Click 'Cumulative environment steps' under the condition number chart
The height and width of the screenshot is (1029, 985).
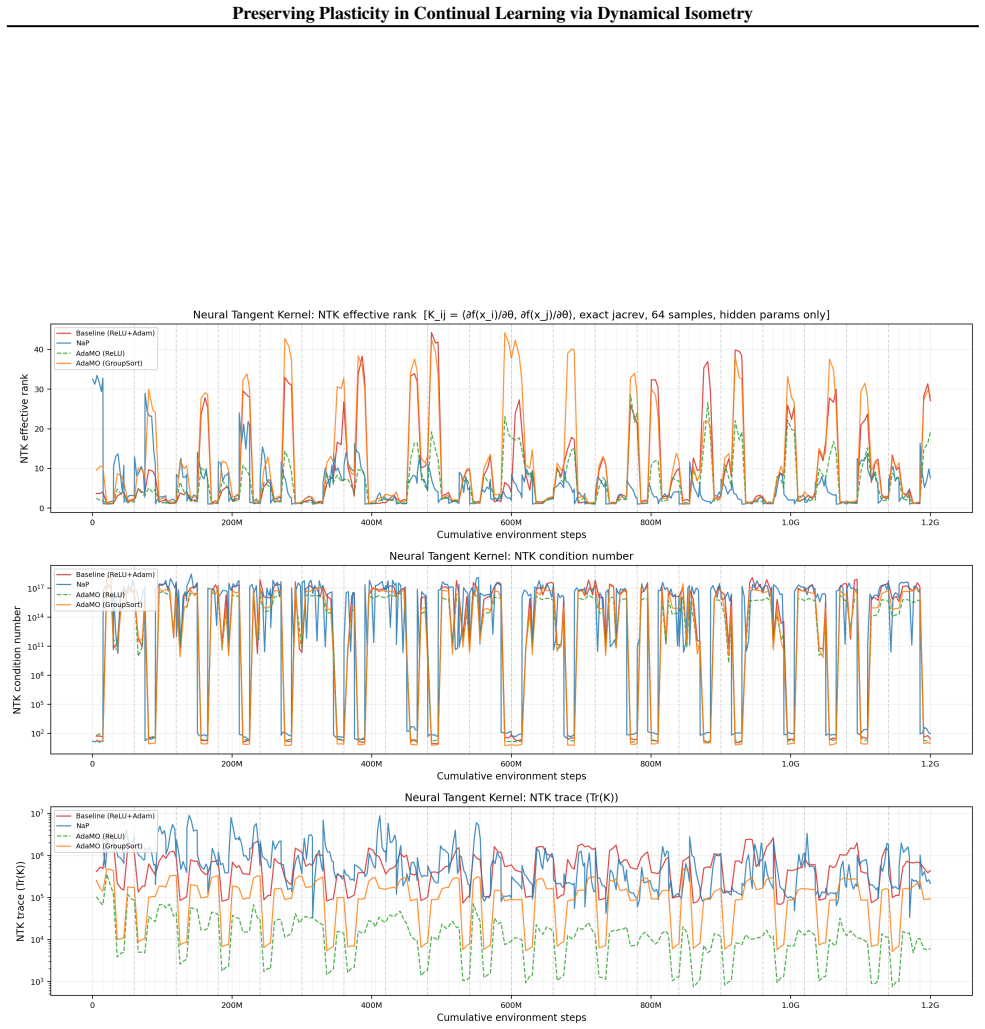tap(511, 776)
